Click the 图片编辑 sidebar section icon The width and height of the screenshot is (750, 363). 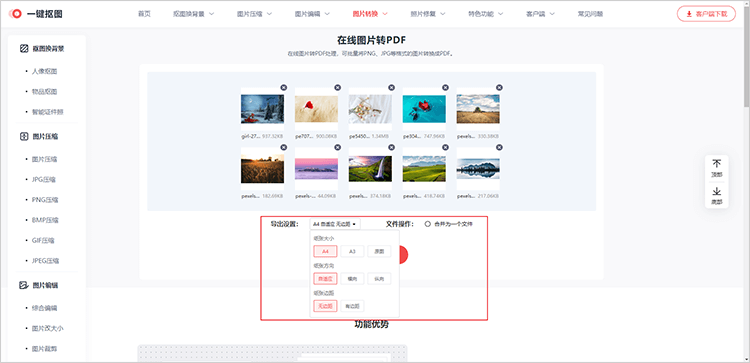[24, 285]
